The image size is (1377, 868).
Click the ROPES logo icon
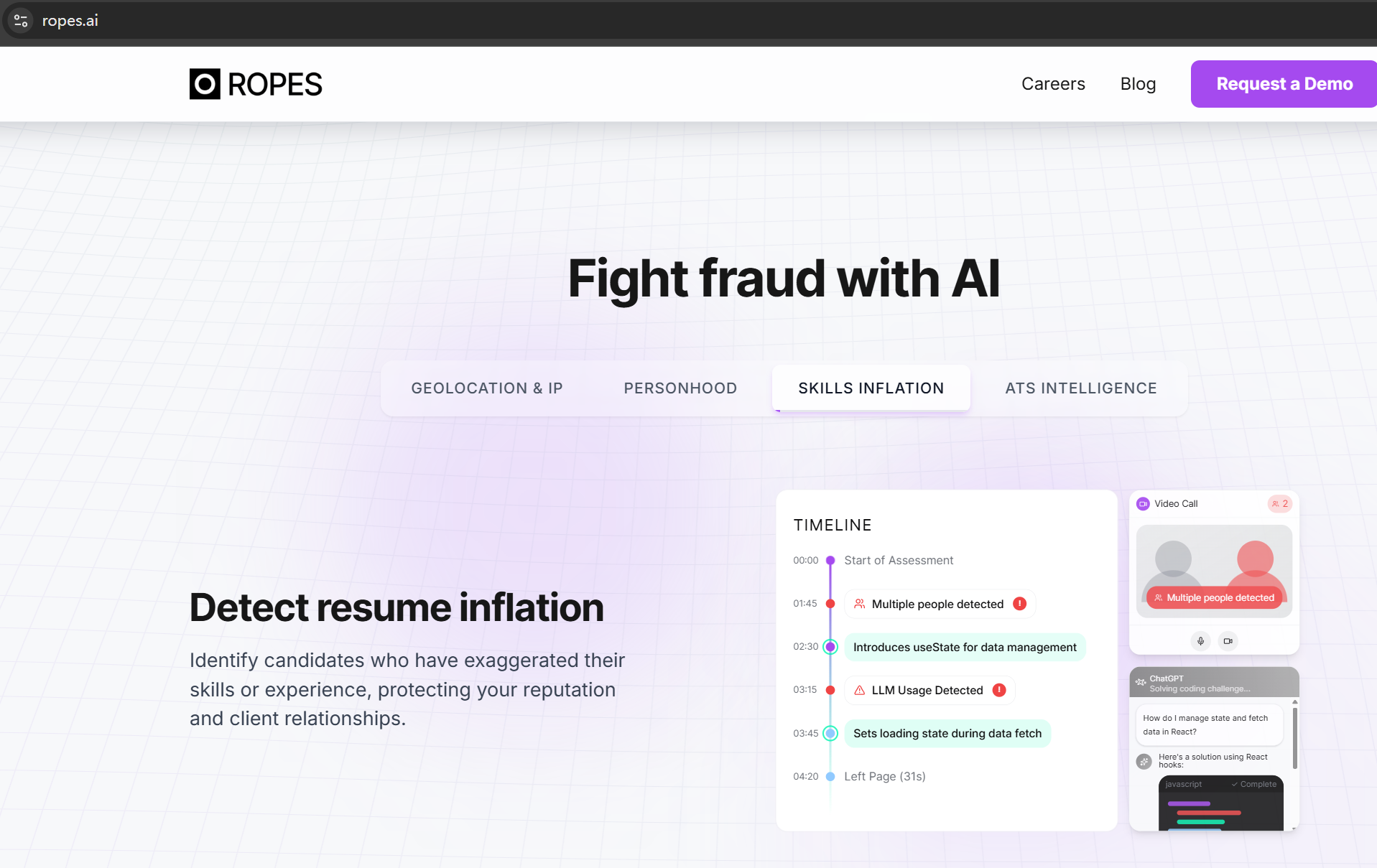coord(205,84)
